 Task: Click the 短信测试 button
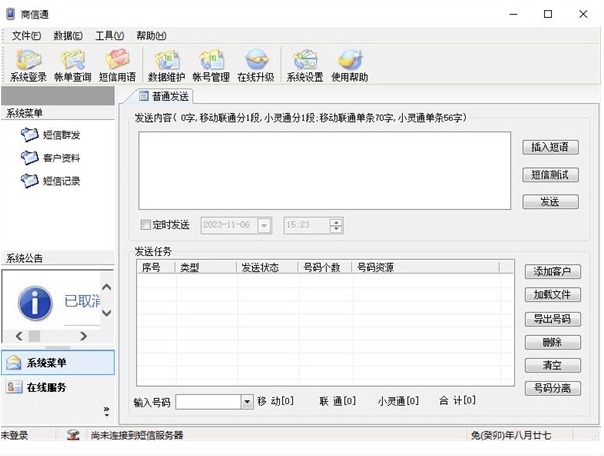(x=550, y=175)
